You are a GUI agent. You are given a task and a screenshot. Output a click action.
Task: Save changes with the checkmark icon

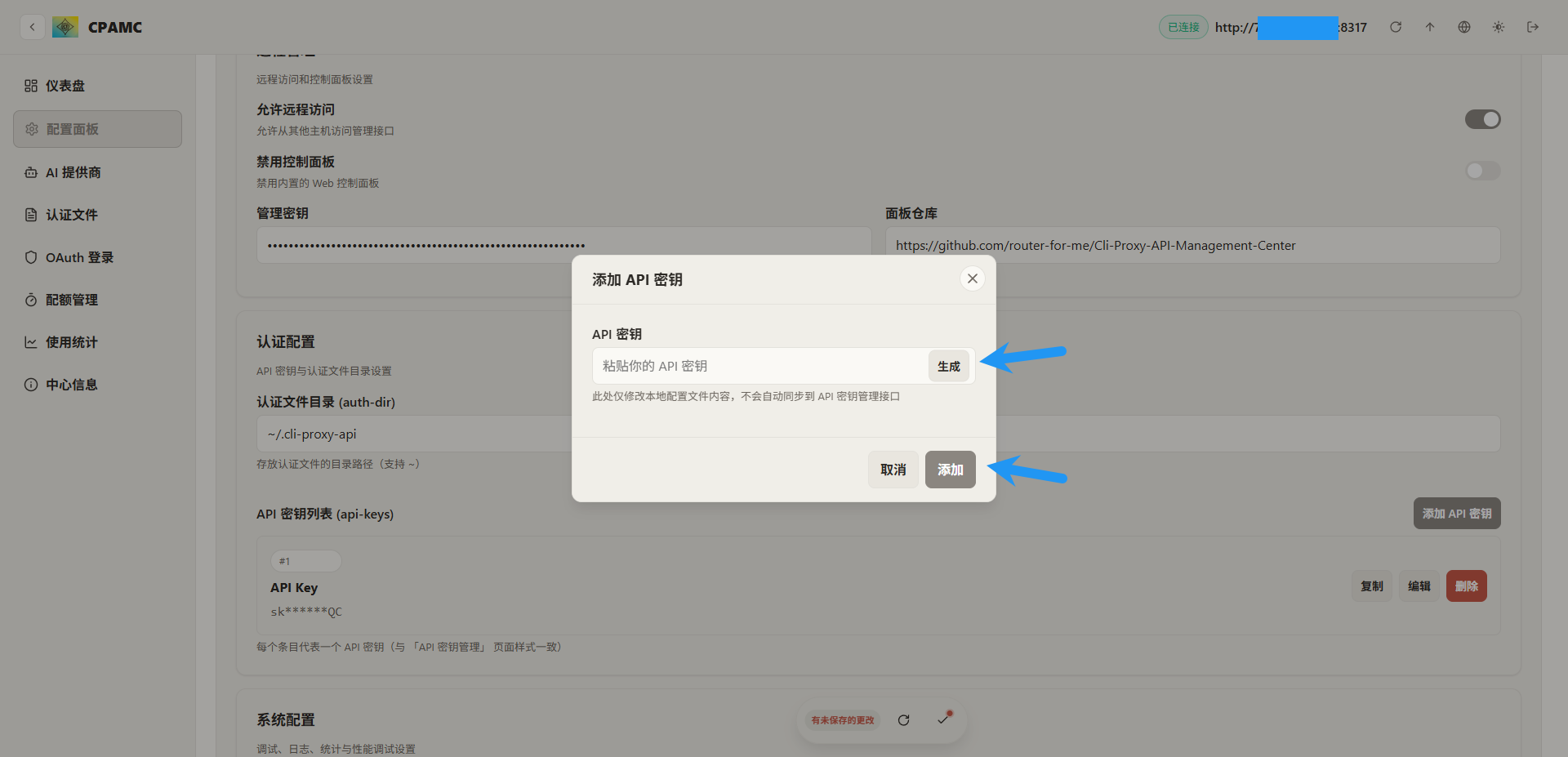coord(944,719)
